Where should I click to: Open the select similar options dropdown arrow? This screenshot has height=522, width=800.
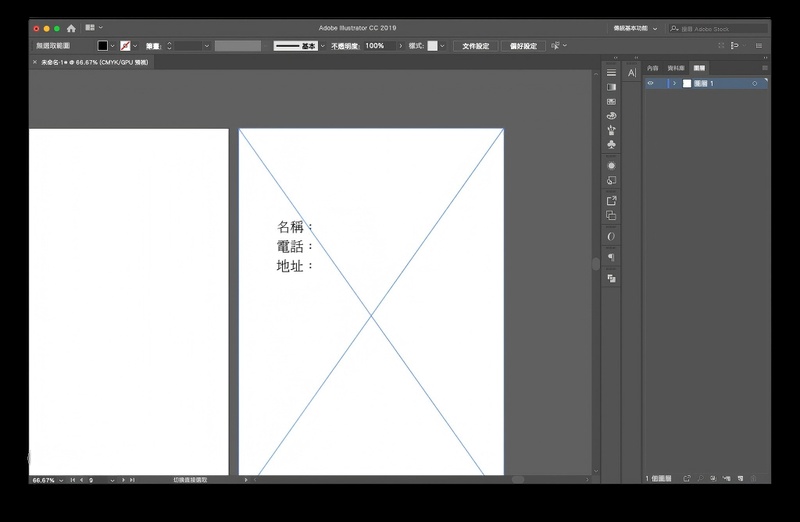(565, 45)
